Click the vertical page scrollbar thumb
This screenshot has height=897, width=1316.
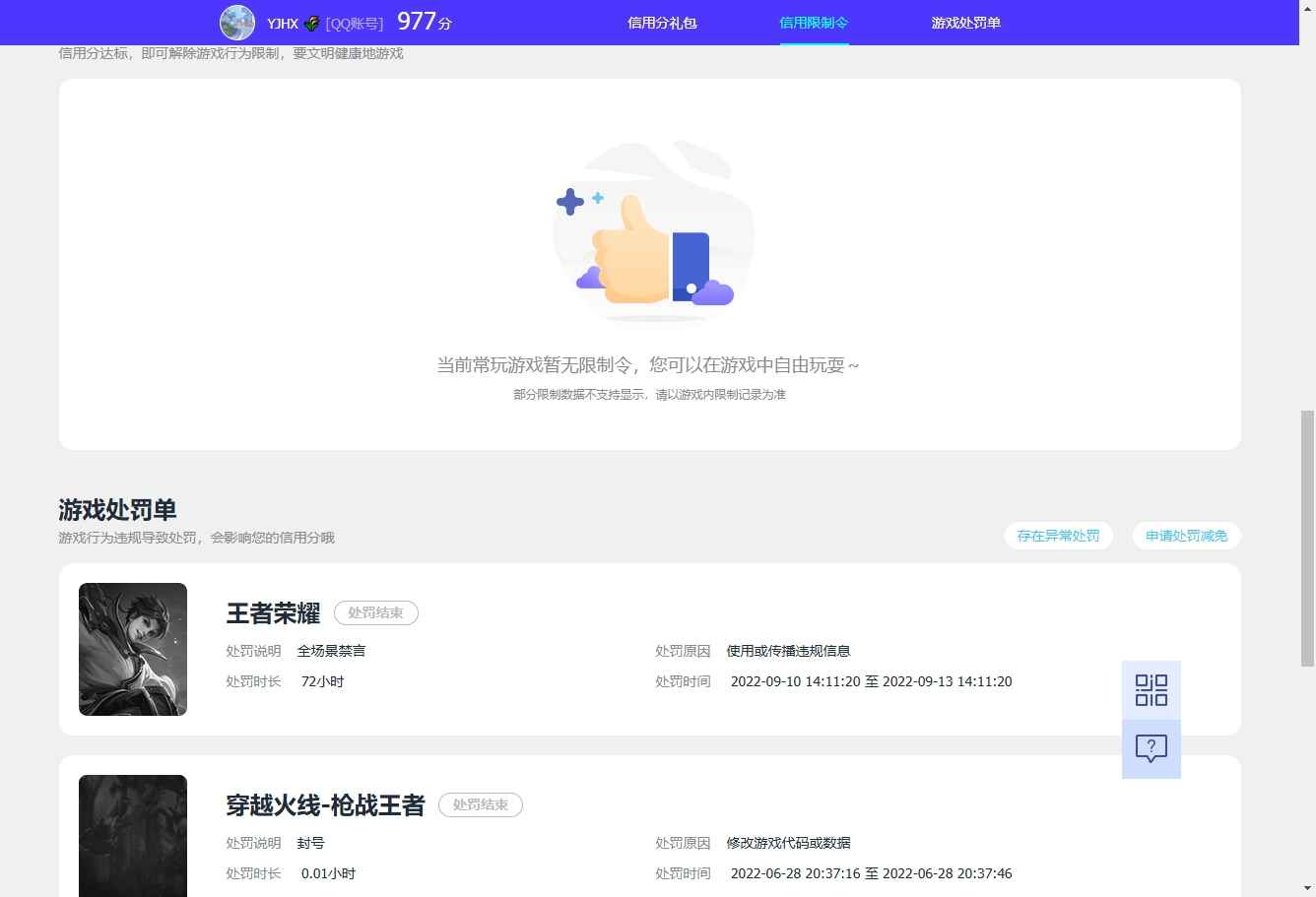click(x=1308, y=539)
